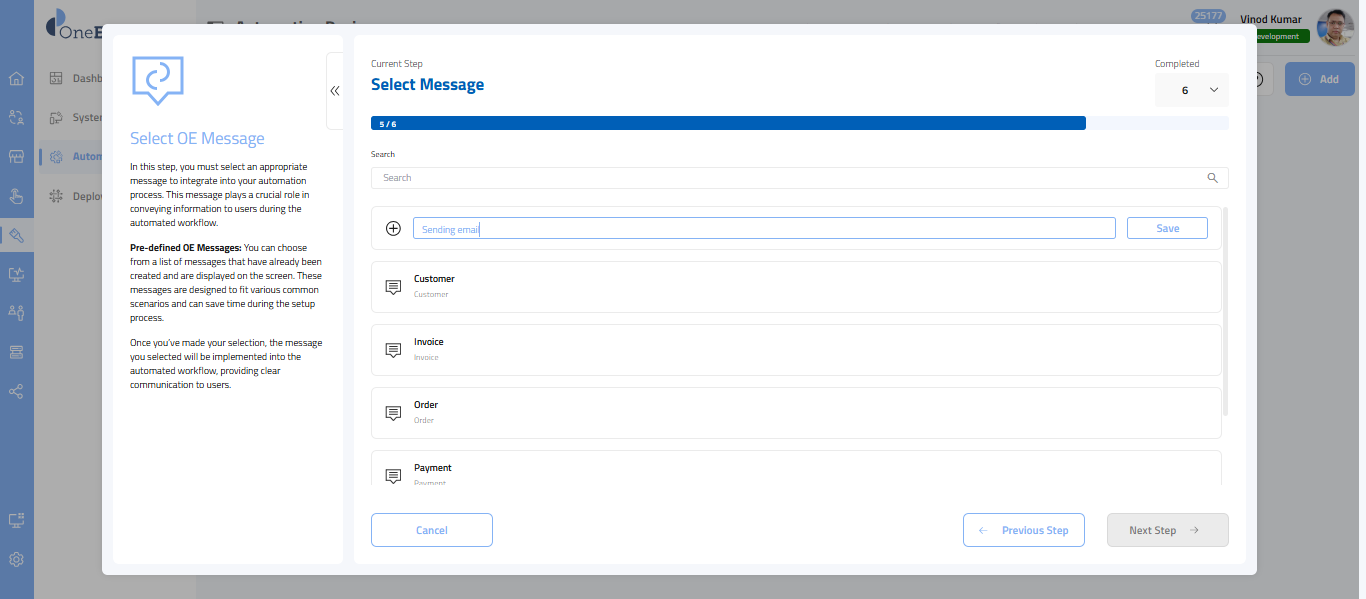Click the share icon in left sidebar

pos(16,391)
